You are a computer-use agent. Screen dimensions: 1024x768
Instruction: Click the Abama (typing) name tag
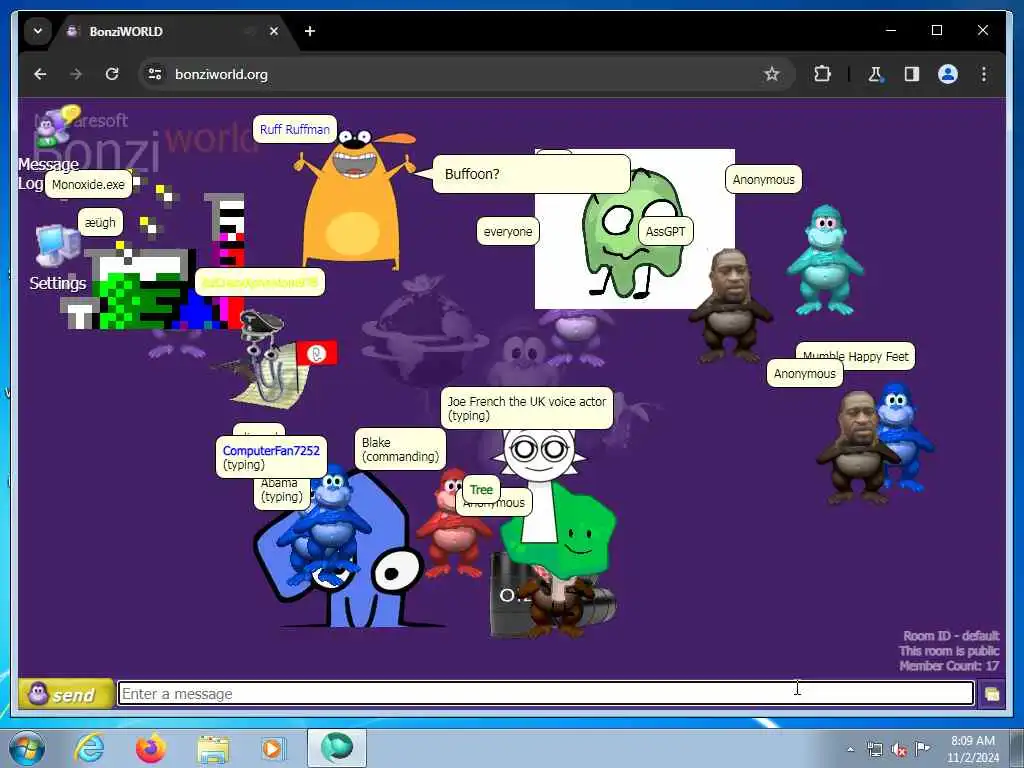(x=282, y=493)
